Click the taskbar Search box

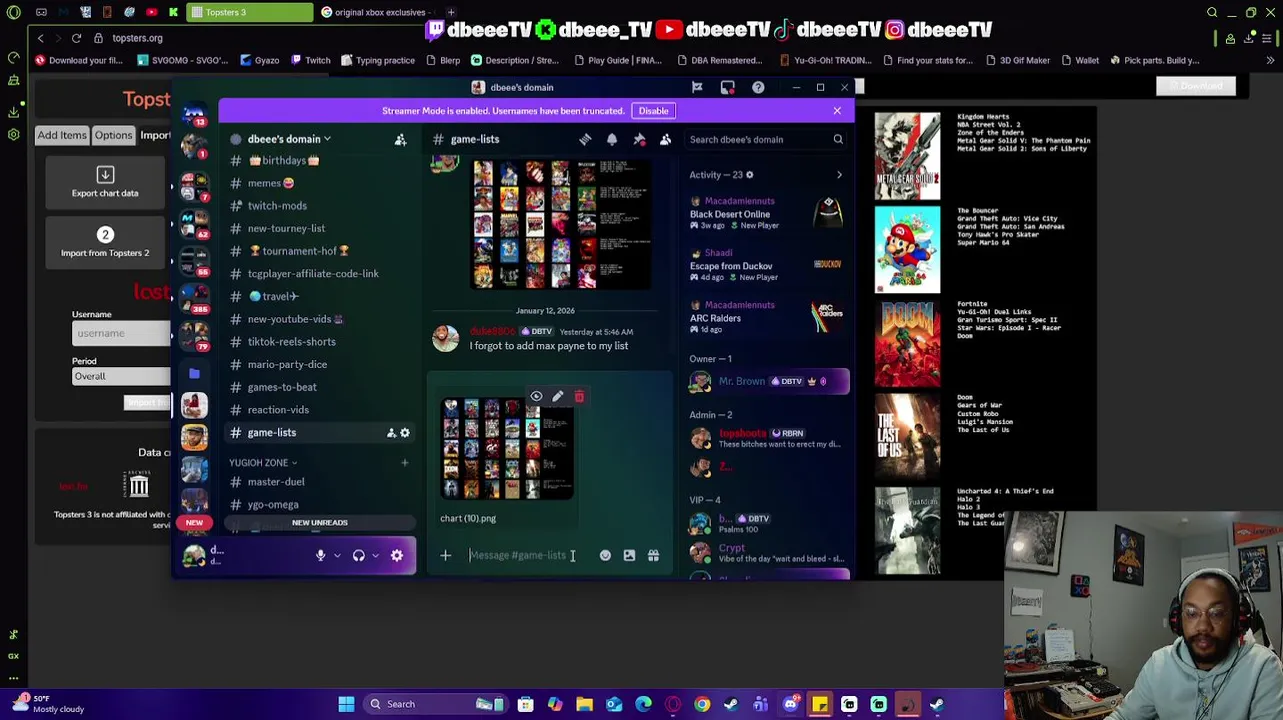(x=435, y=704)
